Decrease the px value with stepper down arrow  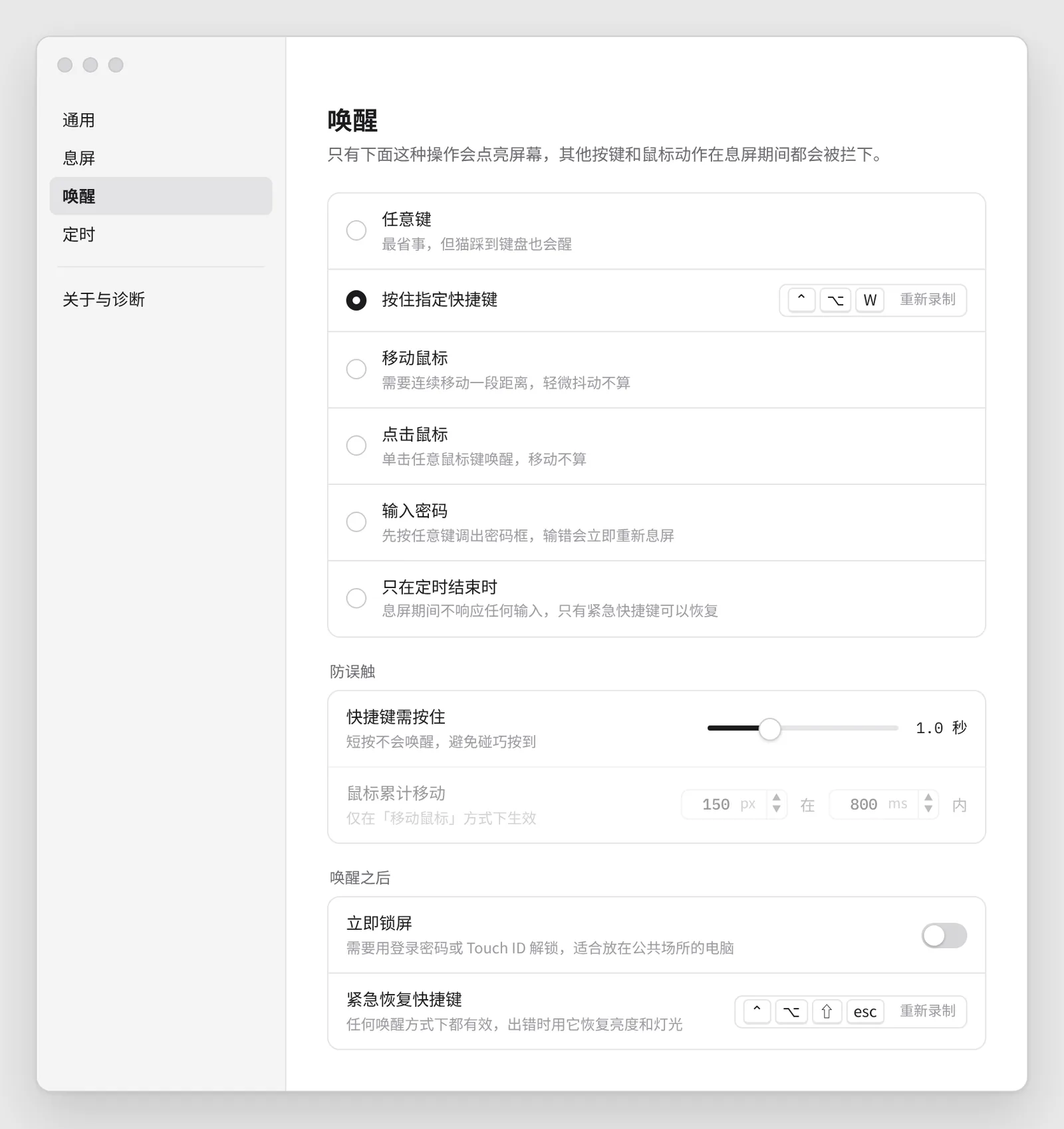[x=776, y=810]
